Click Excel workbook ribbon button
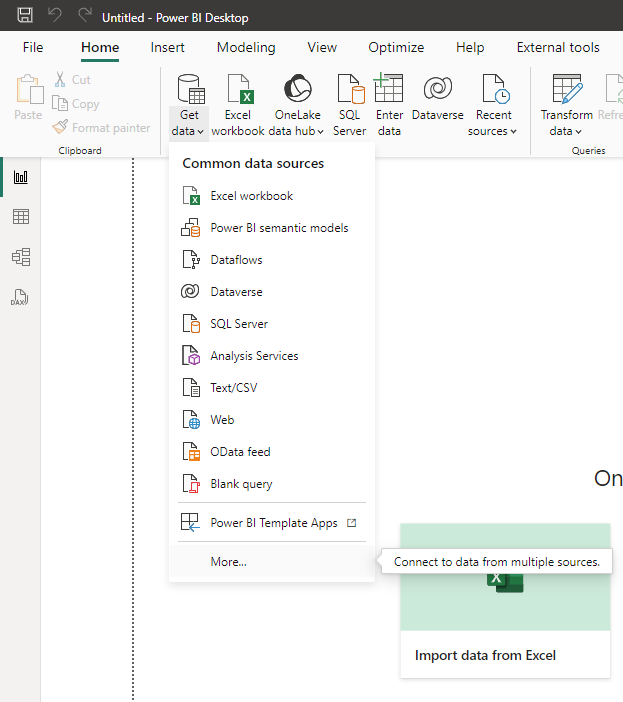Viewport: 623px width, 702px height. pos(238,105)
